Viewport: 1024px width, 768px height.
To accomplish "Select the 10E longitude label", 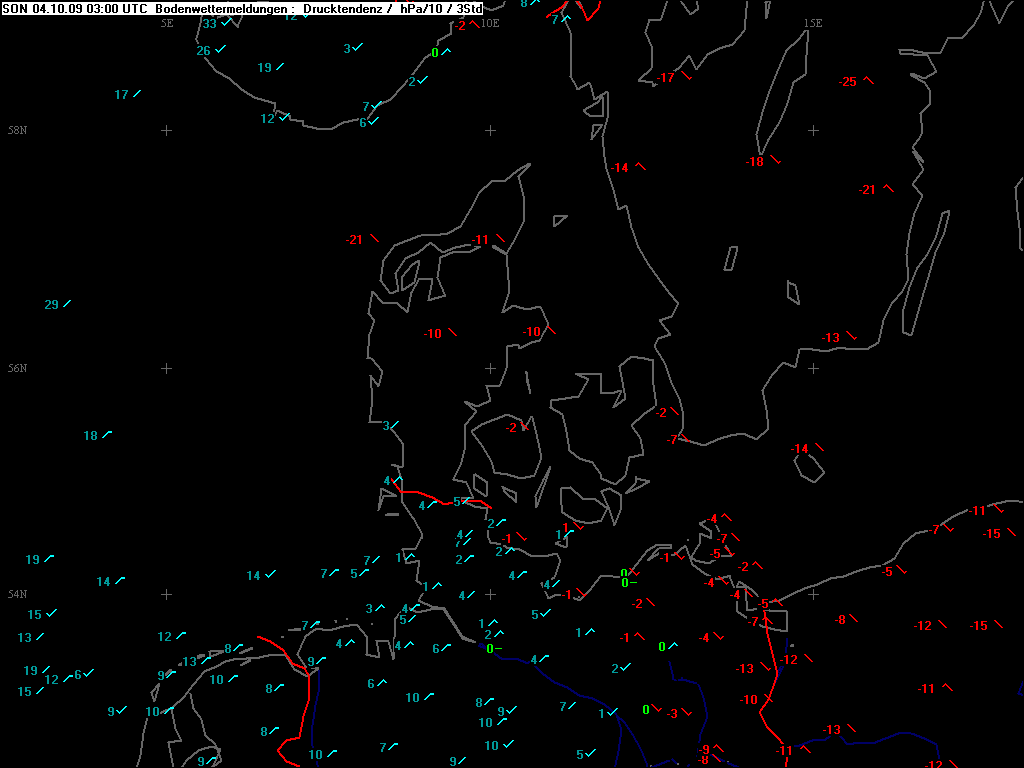I will (x=489, y=23).
